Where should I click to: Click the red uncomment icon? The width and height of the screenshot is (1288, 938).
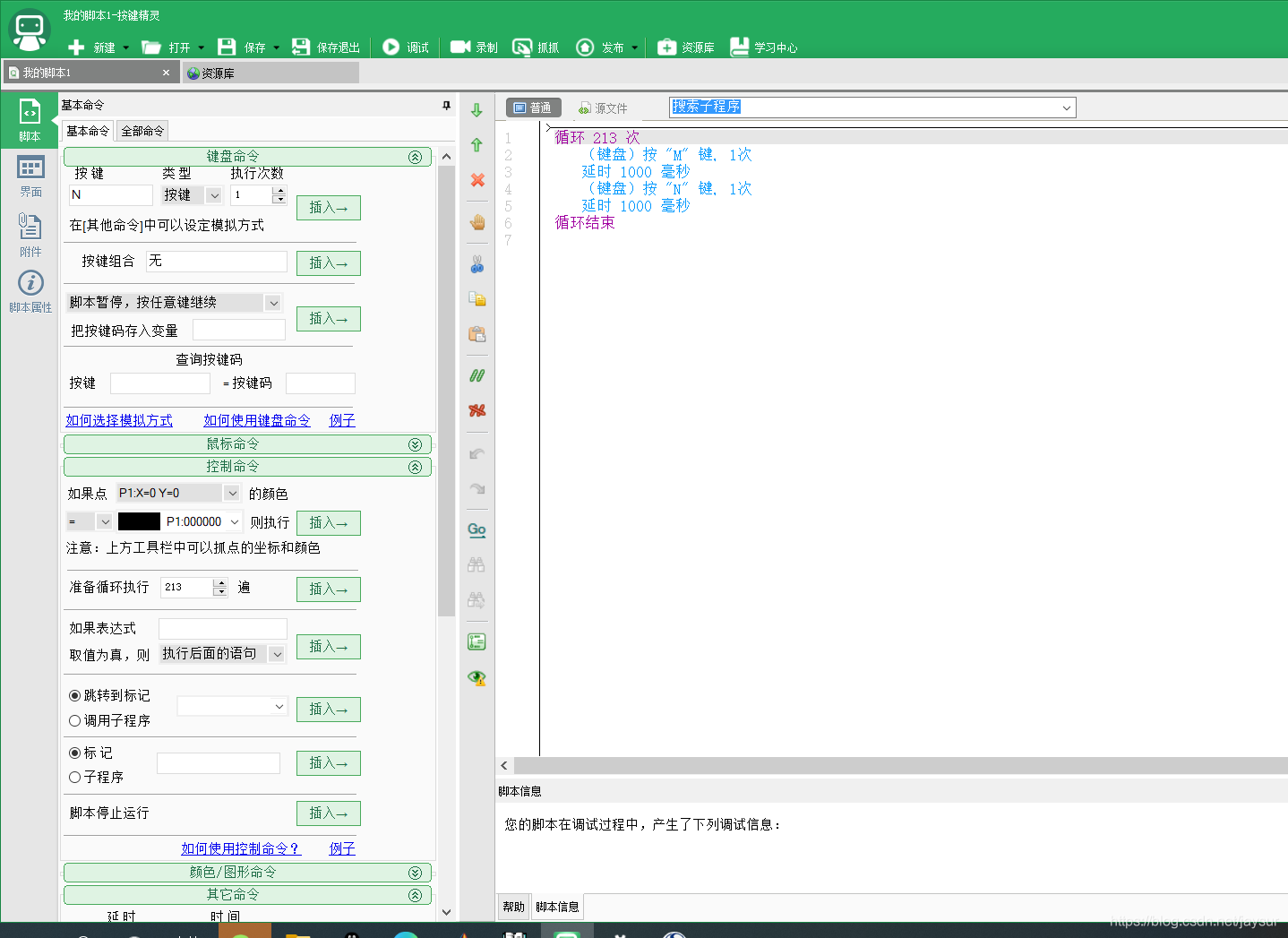pos(477,410)
